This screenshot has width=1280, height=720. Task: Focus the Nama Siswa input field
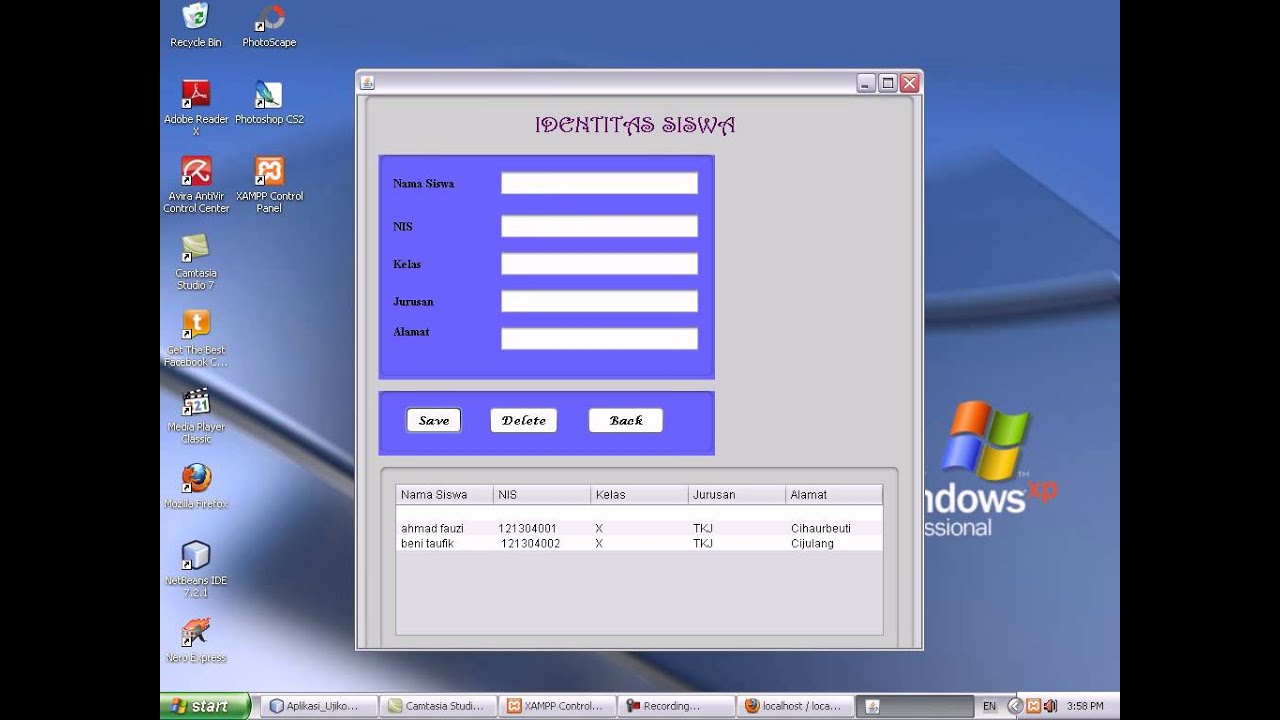point(599,183)
